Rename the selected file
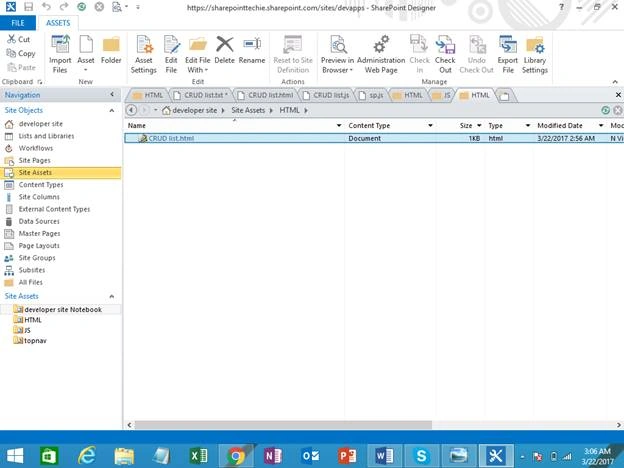 pos(252,51)
